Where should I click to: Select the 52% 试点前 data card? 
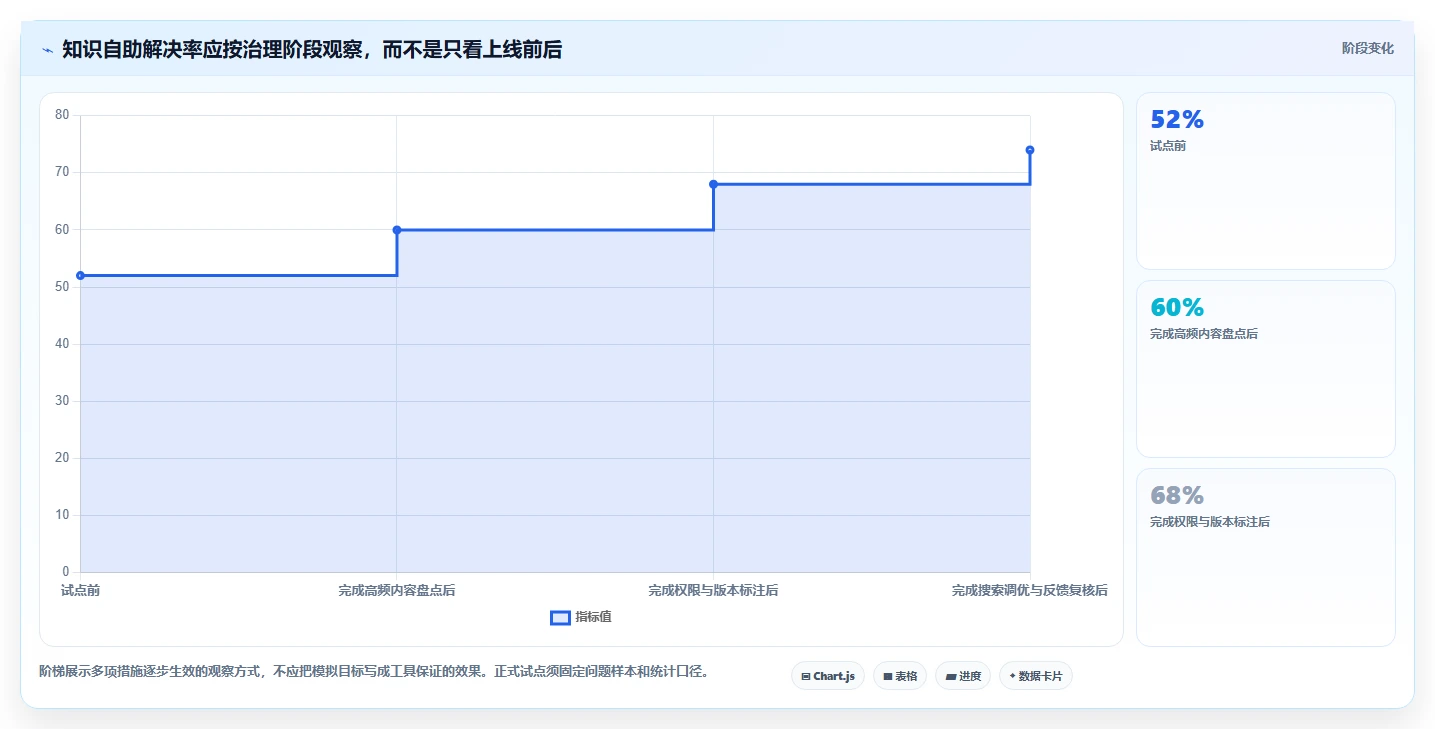(1265, 181)
